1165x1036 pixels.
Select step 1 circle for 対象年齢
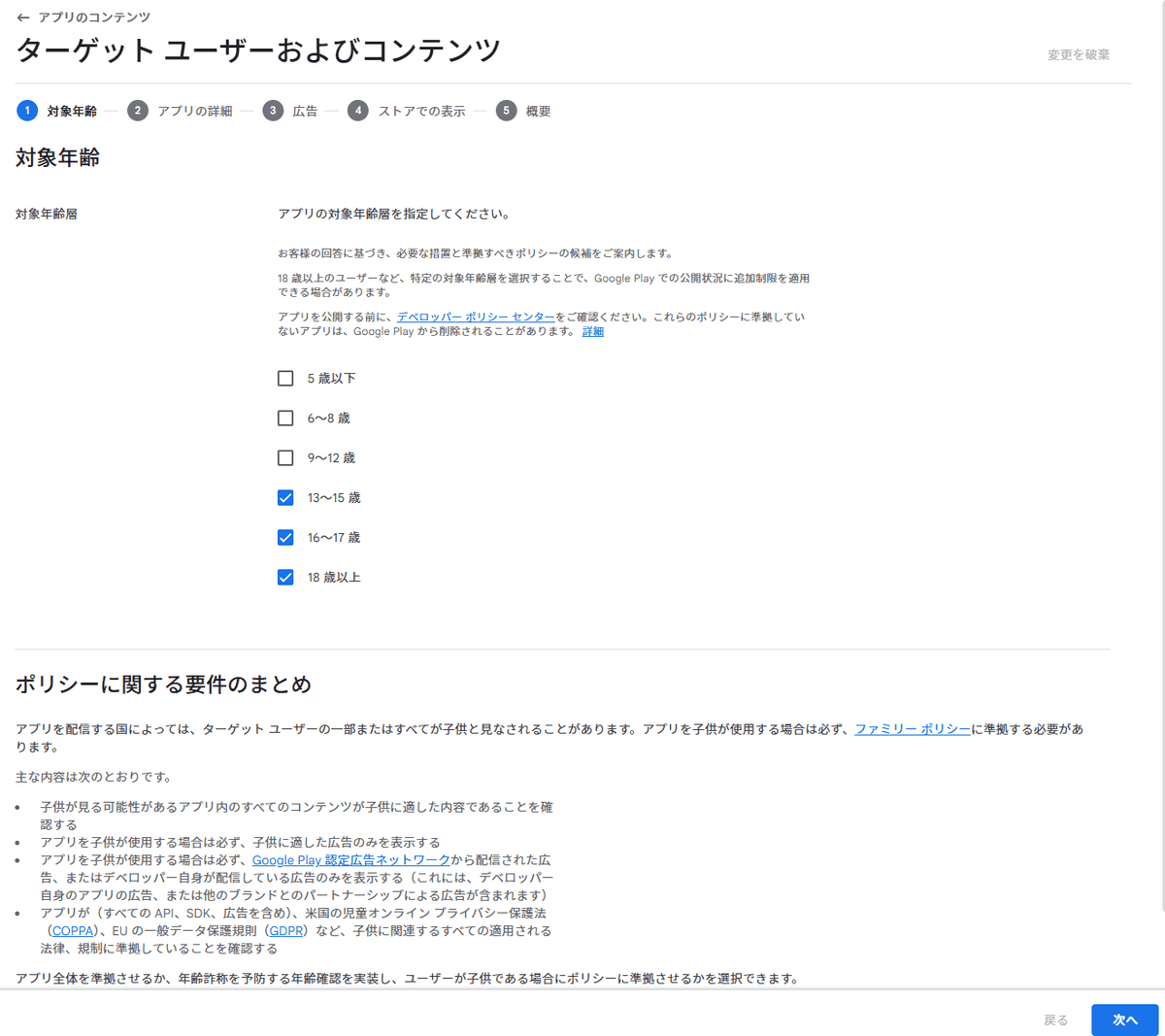(x=27, y=111)
